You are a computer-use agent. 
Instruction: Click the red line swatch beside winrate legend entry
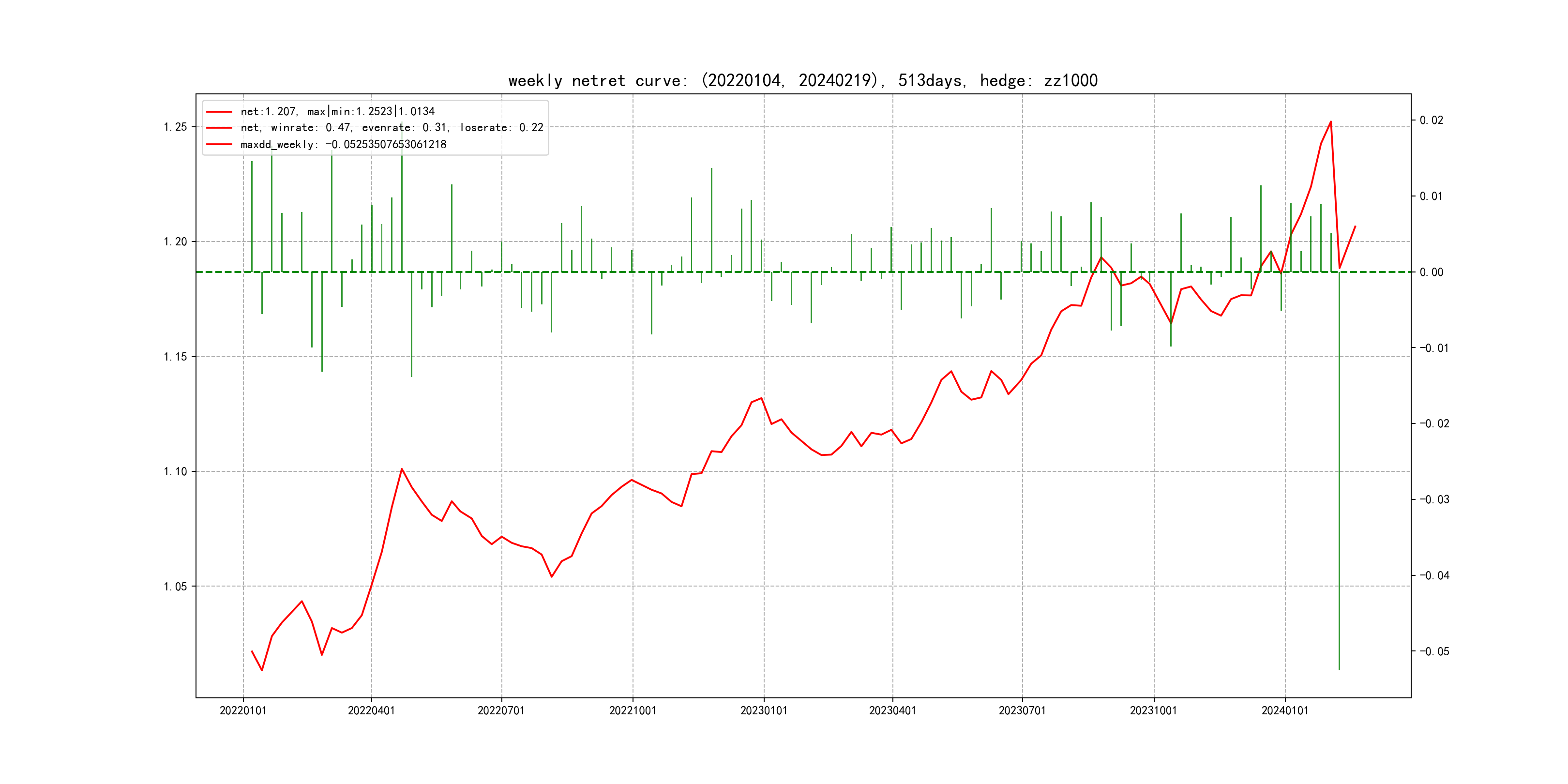pos(219,128)
